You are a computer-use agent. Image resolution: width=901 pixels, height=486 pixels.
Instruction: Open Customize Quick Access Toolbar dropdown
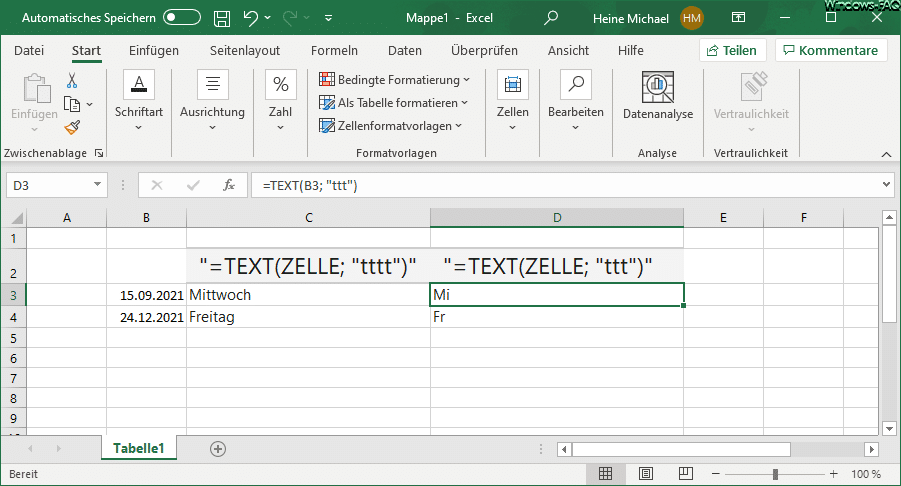329,18
